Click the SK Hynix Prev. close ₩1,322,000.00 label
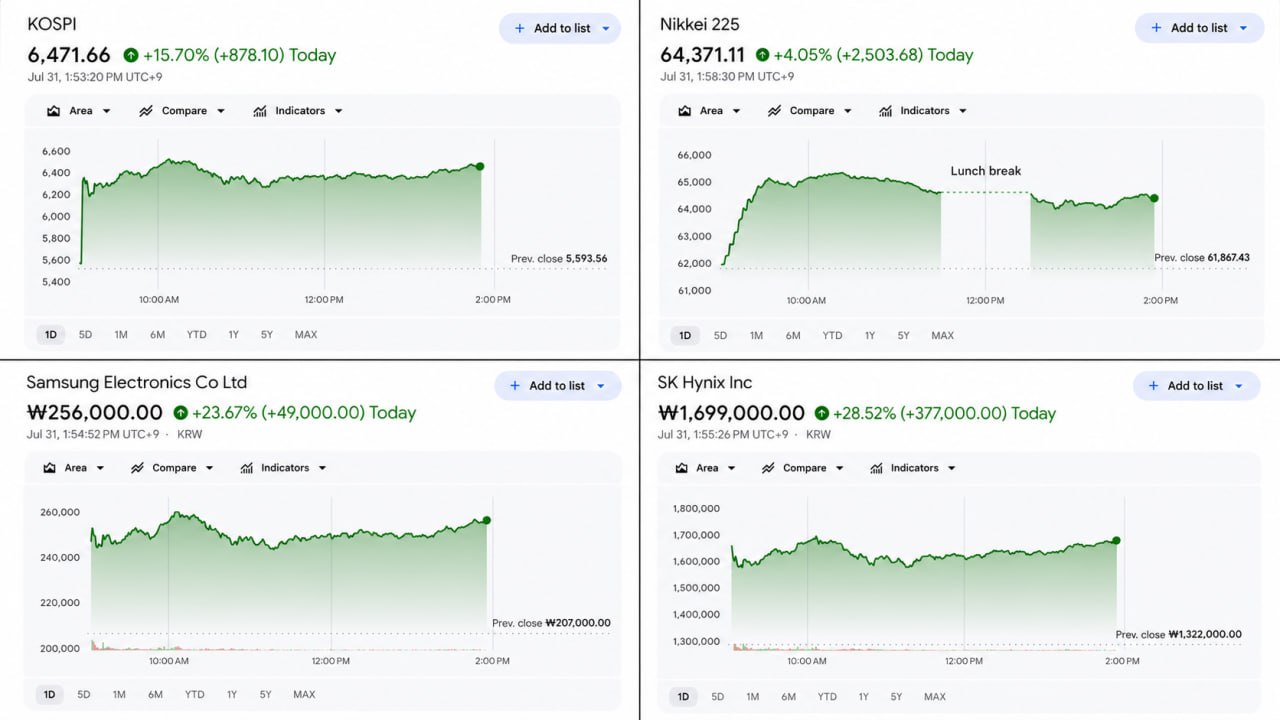1280x720 pixels. coord(1179,634)
